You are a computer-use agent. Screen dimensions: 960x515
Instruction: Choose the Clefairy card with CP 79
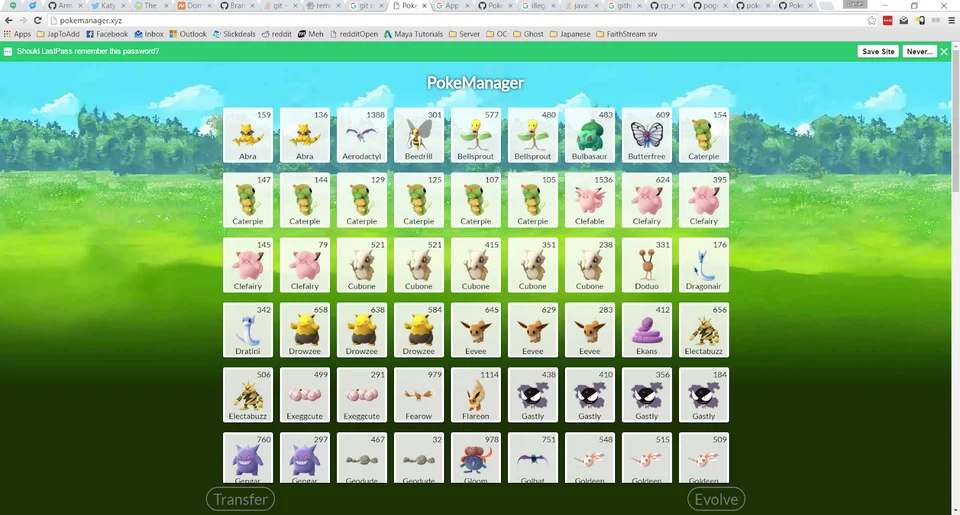pyautogui.click(x=305, y=265)
